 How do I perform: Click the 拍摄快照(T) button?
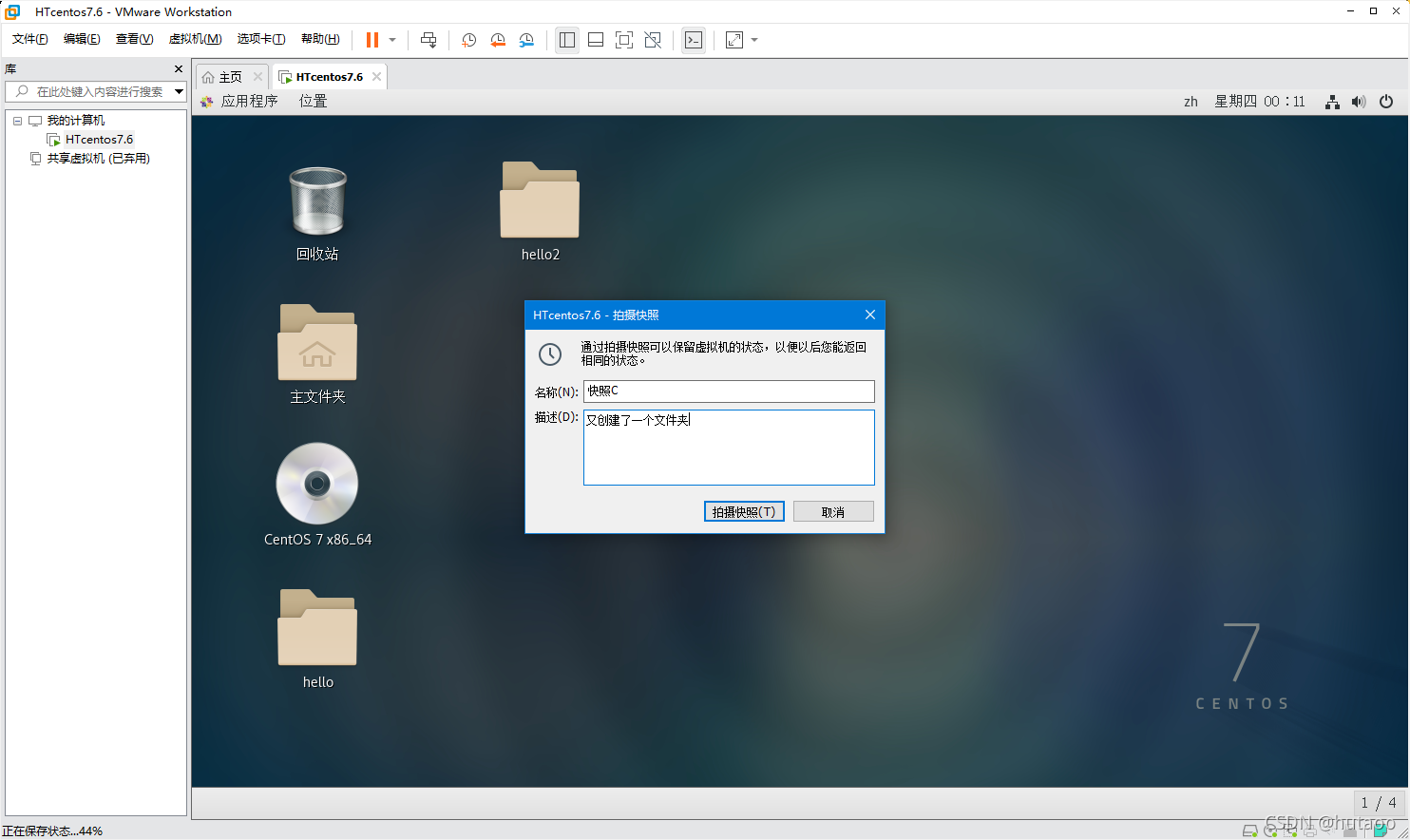click(744, 512)
